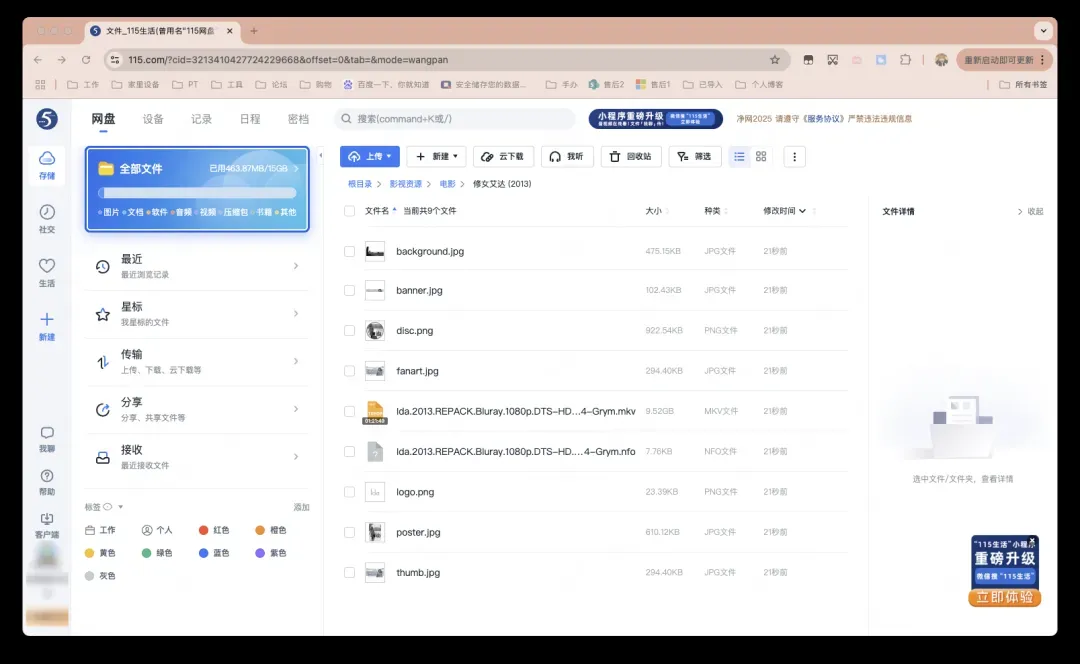
Task: Check the box next to background.jpg
Action: 350,252
